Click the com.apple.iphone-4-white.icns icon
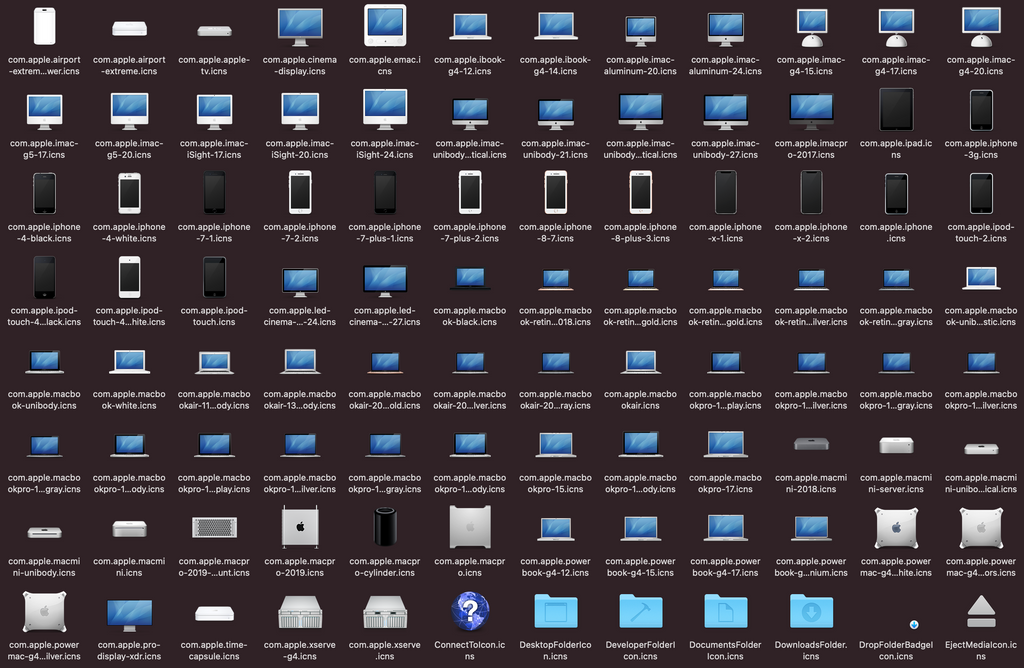The height and width of the screenshot is (668, 1024). click(x=129, y=193)
